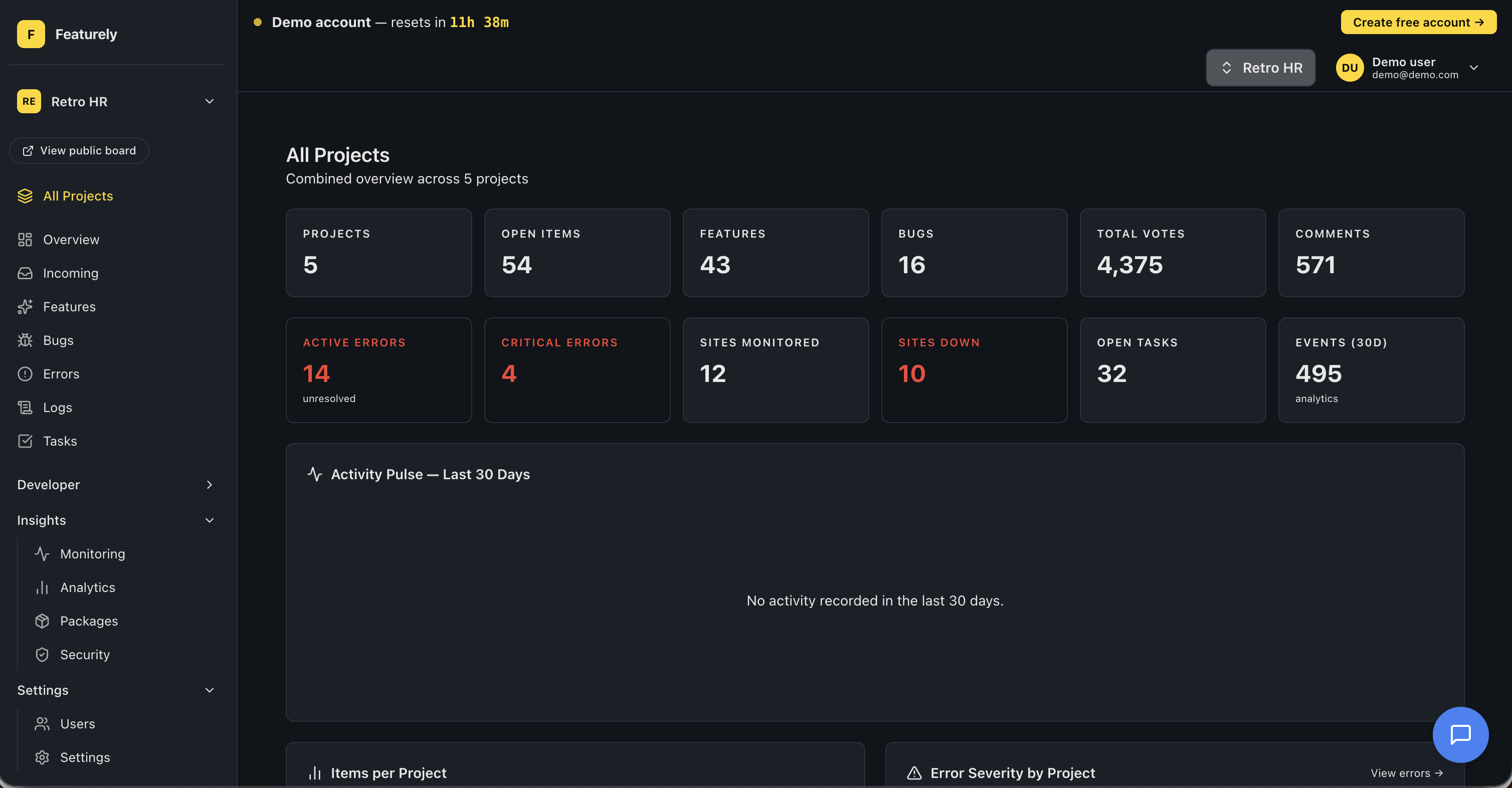
Task: Collapse the Settings sidebar section
Action: [116, 690]
